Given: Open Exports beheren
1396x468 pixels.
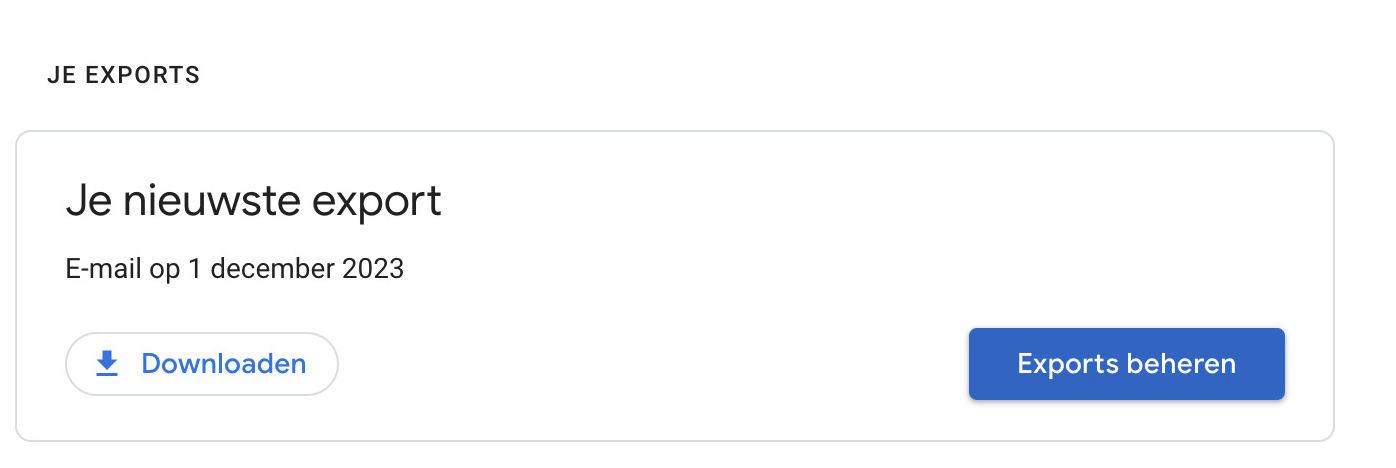Looking at the screenshot, I should coord(1126,364).
